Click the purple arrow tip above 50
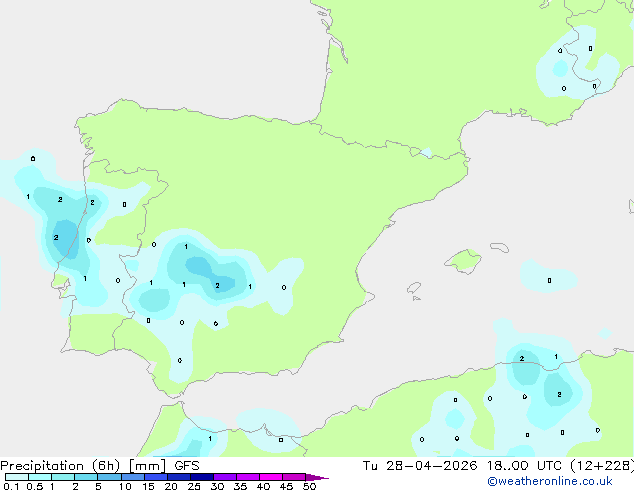Image resolution: width=634 pixels, height=490 pixels. [x=317, y=477]
